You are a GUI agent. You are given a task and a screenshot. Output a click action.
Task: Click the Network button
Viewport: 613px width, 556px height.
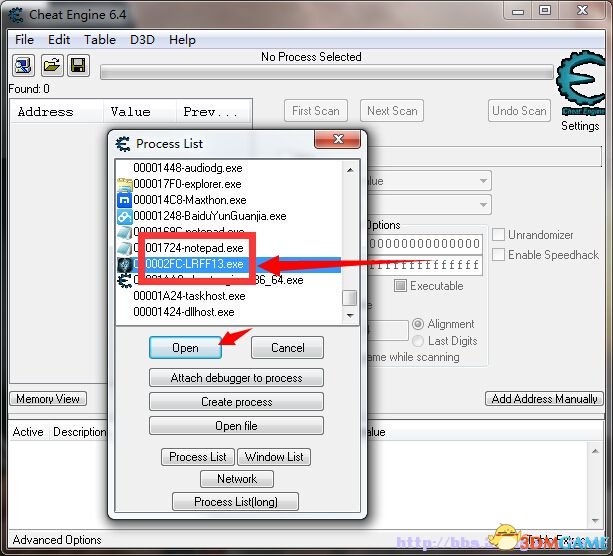pyautogui.click(x=237, y=479)
